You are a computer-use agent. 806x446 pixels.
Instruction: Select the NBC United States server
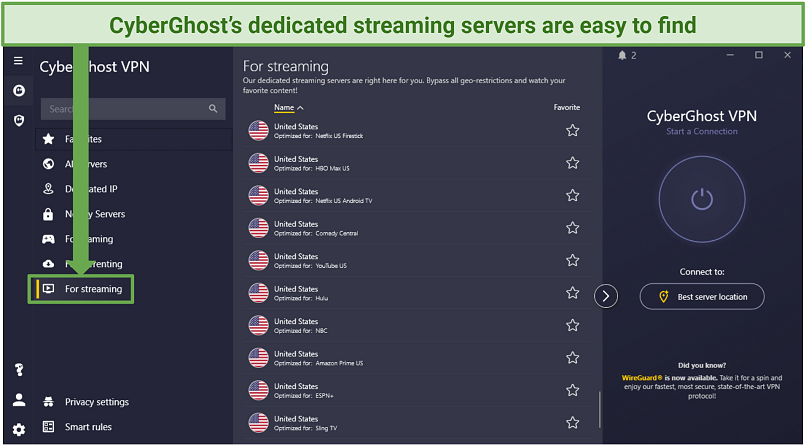pos(417,325)
